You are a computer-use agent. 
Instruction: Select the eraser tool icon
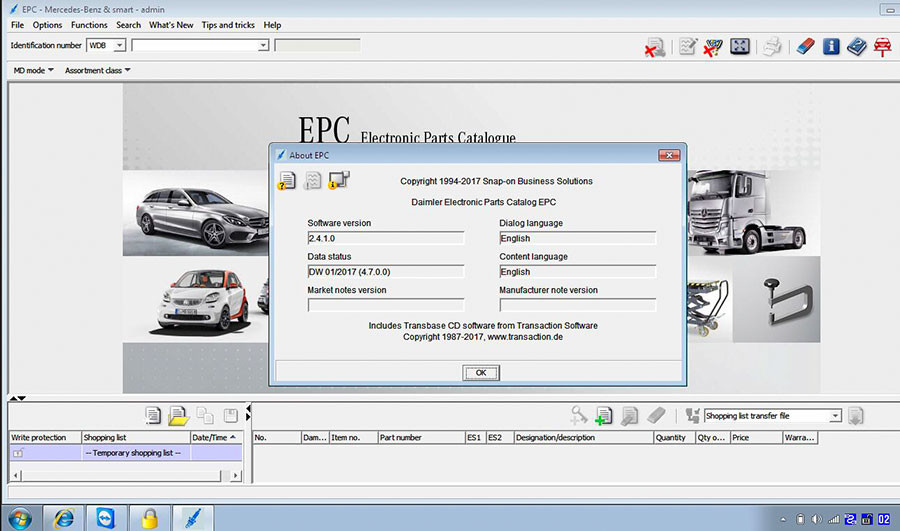click(805, 46)
